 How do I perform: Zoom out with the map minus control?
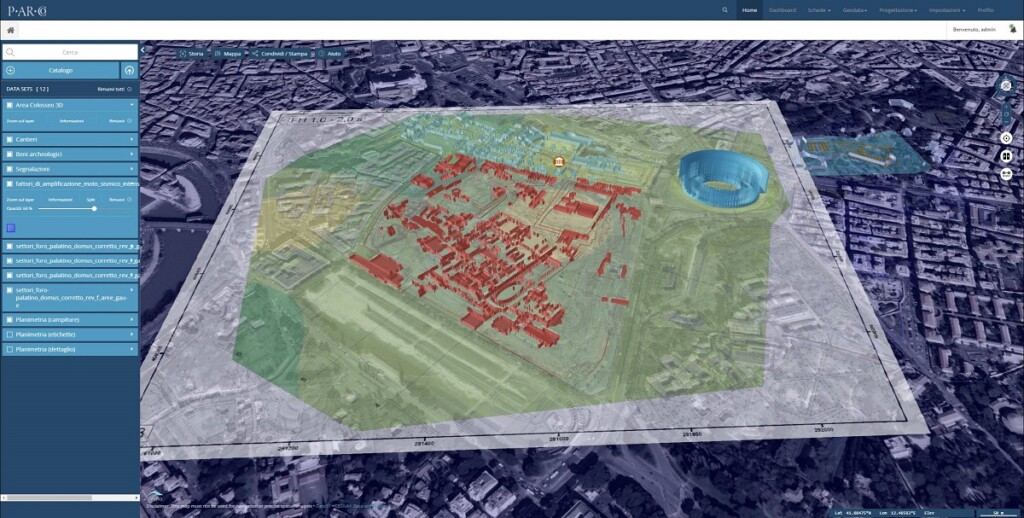(x=1006, y=122)
